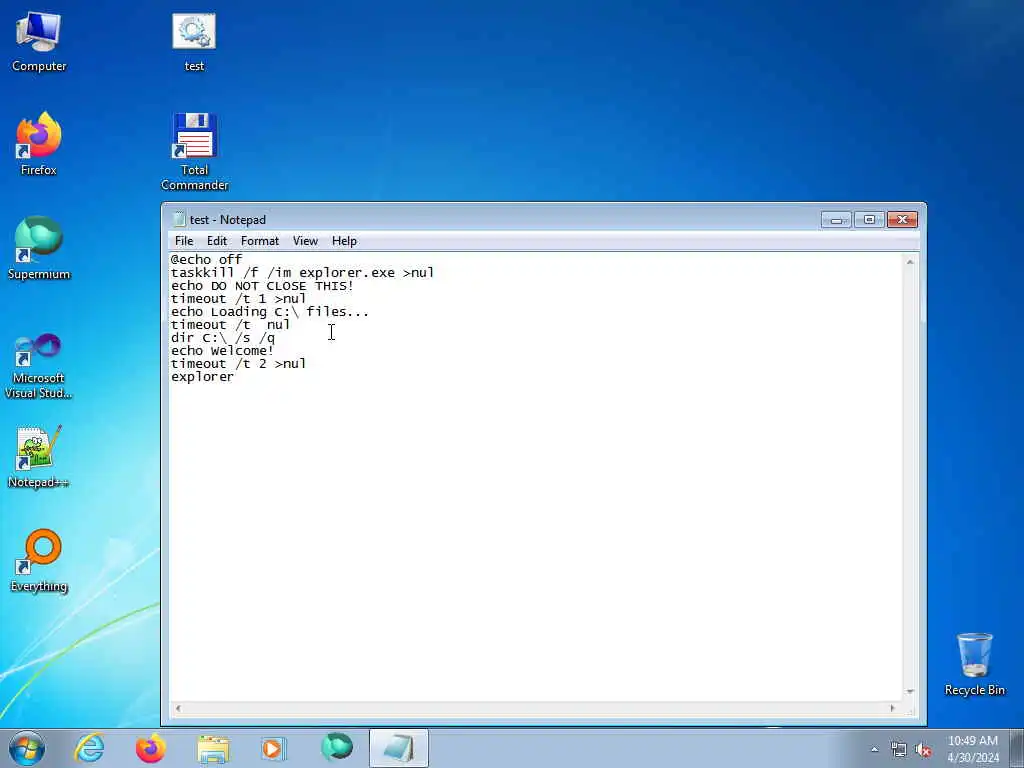Click the 'dir C:\ /s /q' line
The image size is (1024, 768).
[x=223, y=338]
